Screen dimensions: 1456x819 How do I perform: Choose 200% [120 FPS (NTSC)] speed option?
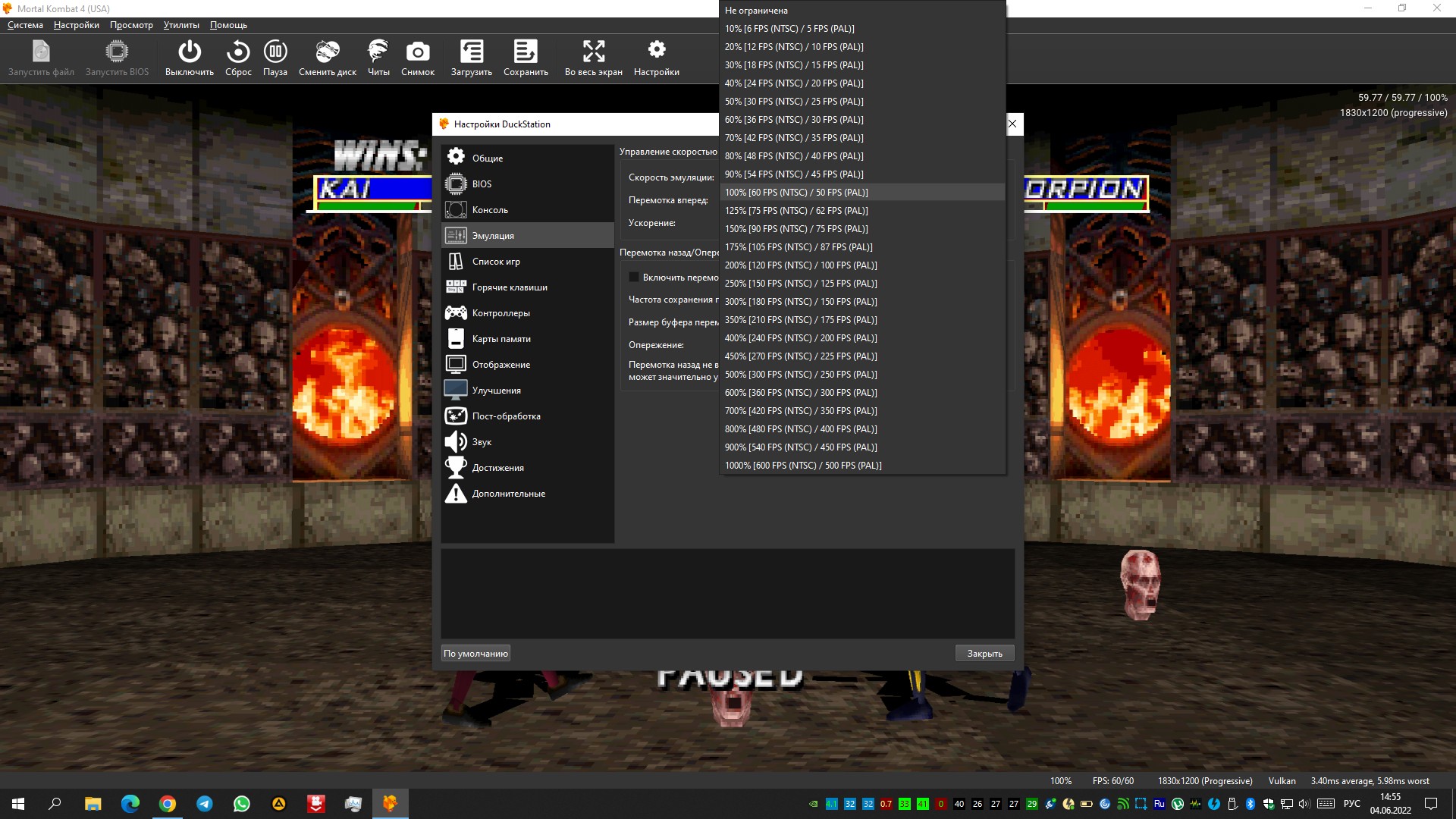862,265
